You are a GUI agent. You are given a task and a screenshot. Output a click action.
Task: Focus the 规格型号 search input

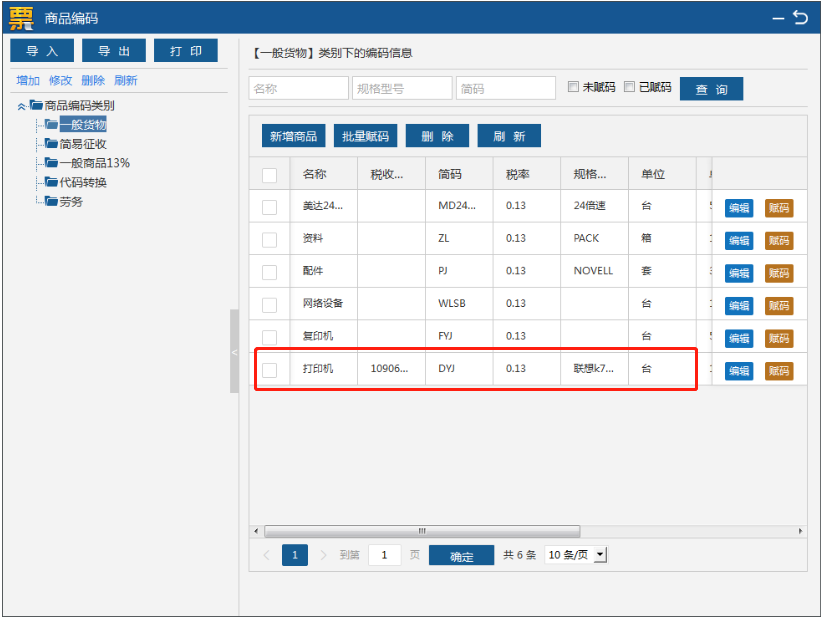[402, 88]
